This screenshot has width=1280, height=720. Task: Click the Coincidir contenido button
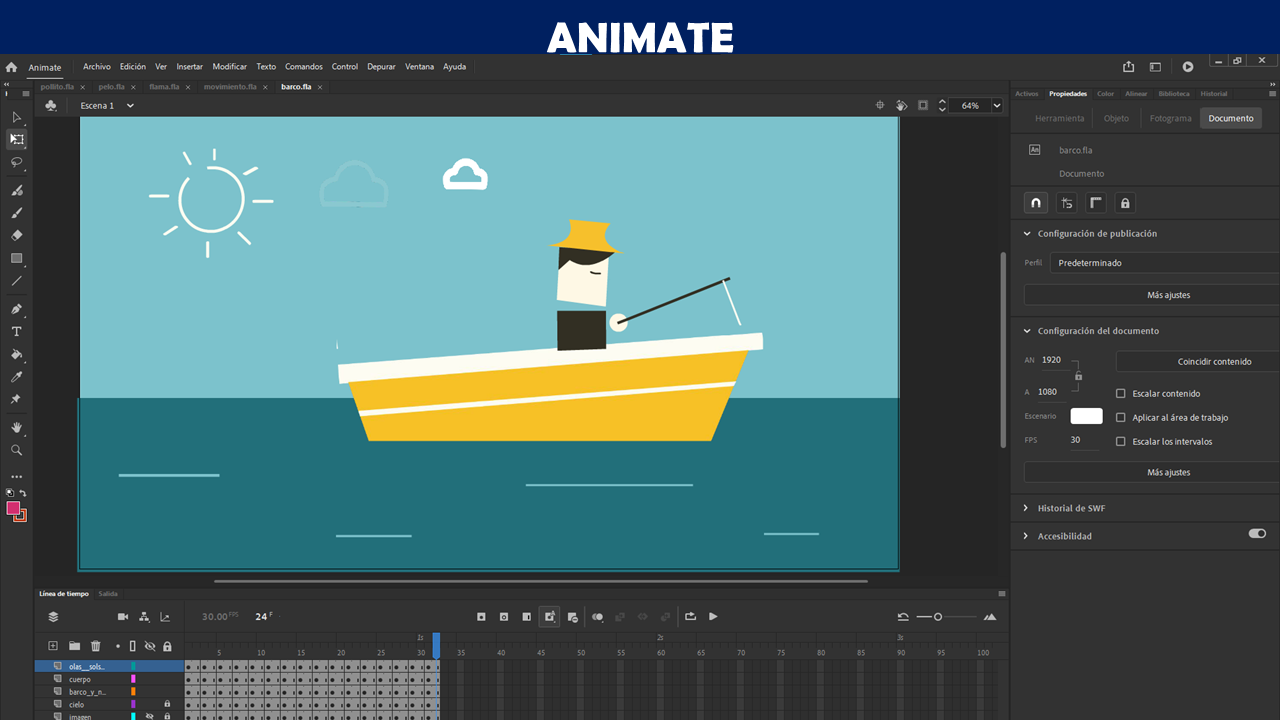(x=1213, y=362)
